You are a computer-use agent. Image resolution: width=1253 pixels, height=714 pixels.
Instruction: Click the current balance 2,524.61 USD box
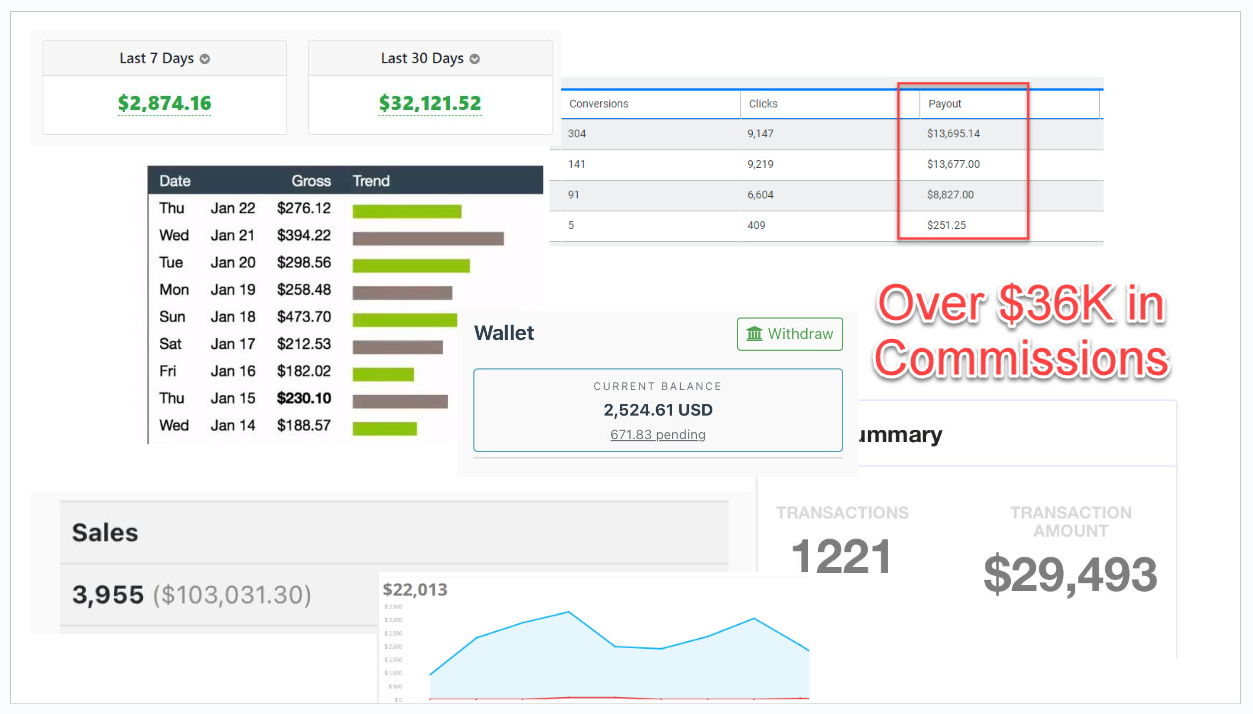pos(657,409)
